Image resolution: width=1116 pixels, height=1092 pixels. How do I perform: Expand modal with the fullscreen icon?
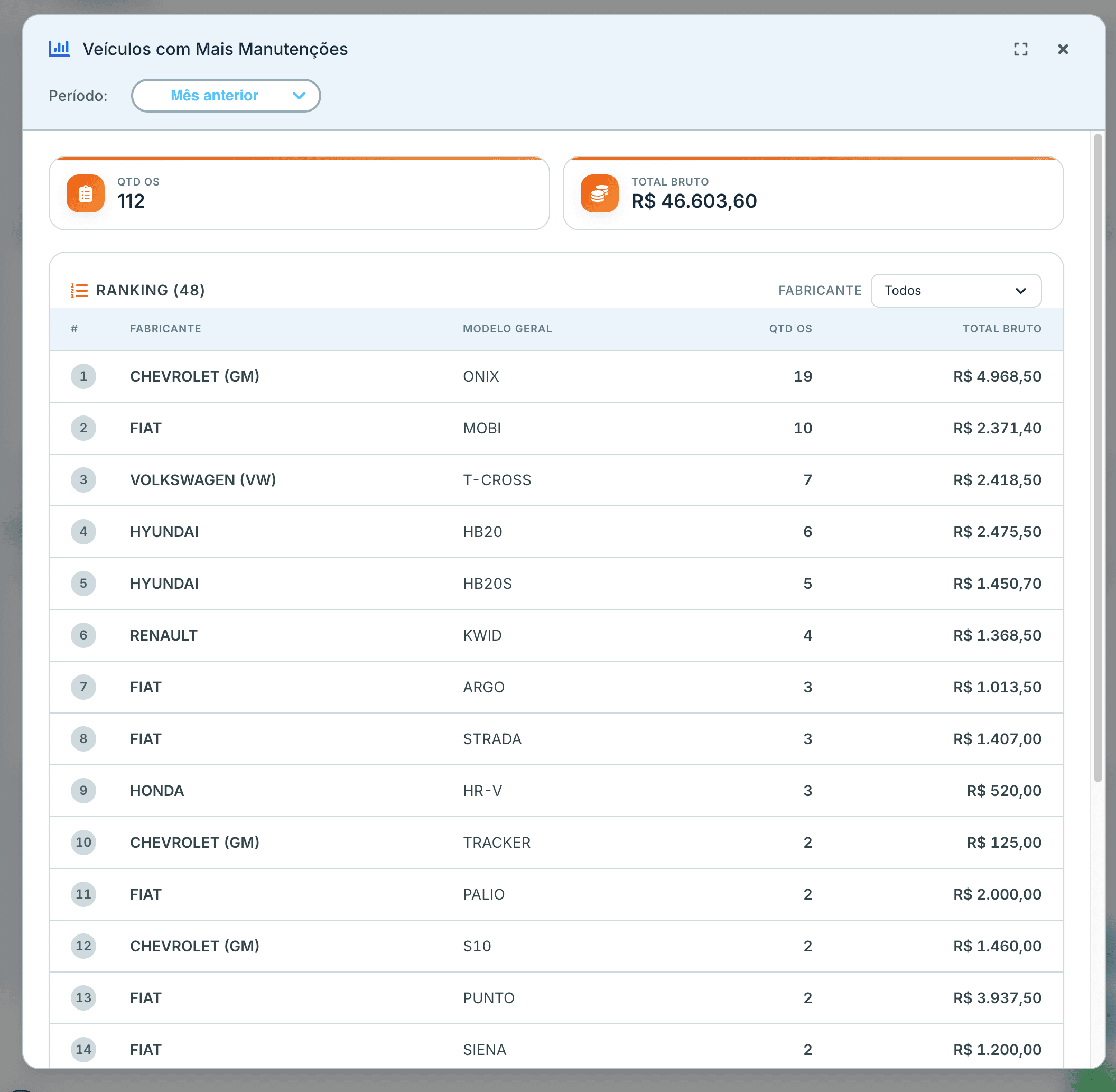pos(1020,49)
